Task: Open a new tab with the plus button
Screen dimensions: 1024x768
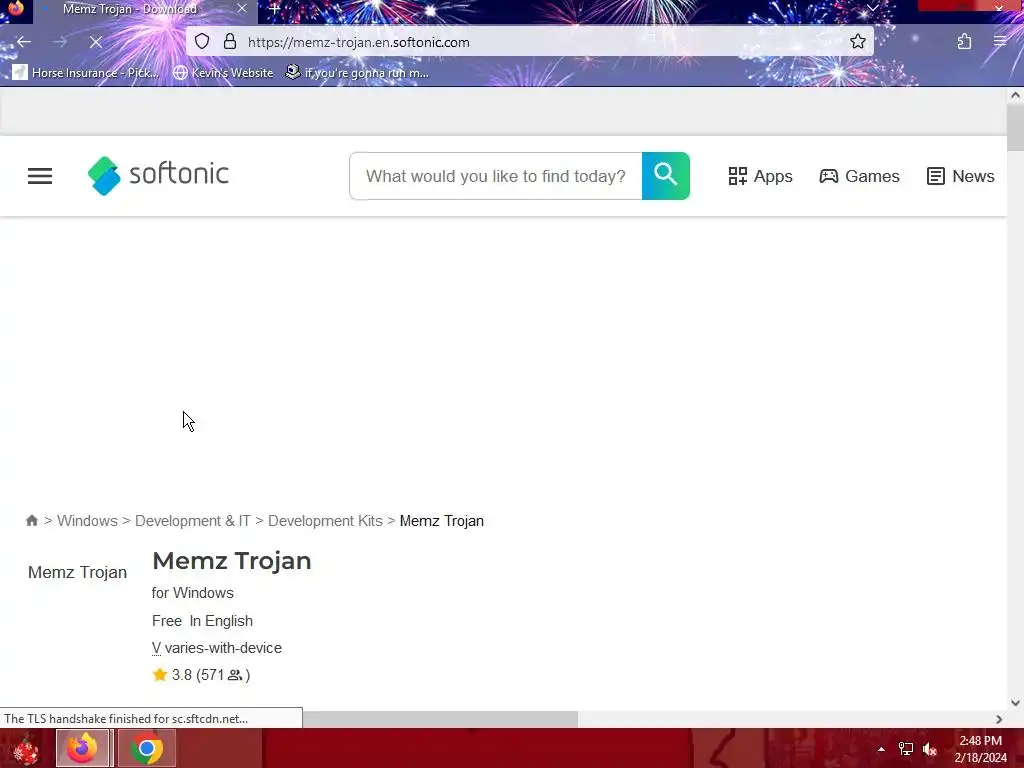Action: [274, 9]
